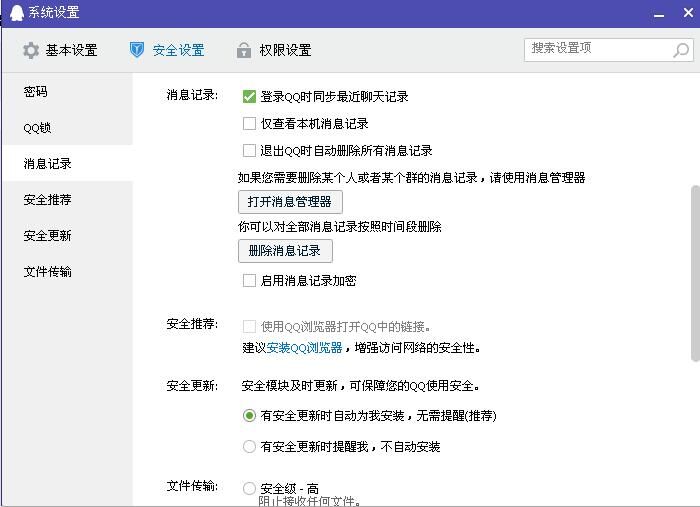Screen dimensions: 700x507
Task: Enable 启用消息记录加密 checkbox
Action: pos(249,281)
